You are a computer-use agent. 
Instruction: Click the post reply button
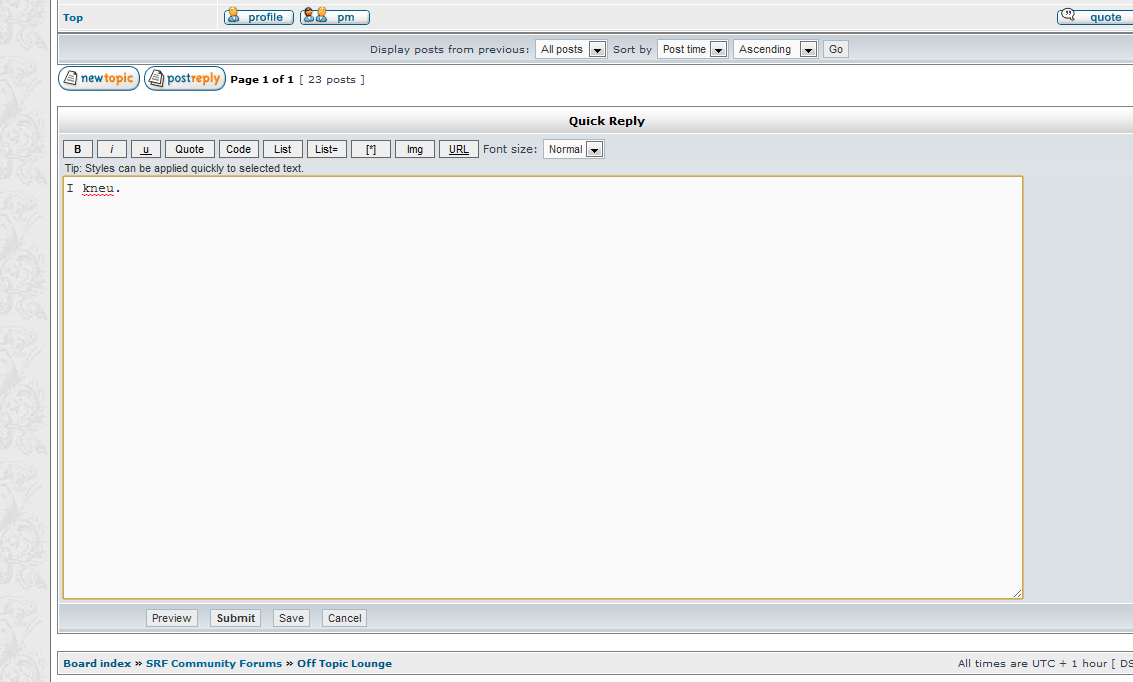click(185, 79)
